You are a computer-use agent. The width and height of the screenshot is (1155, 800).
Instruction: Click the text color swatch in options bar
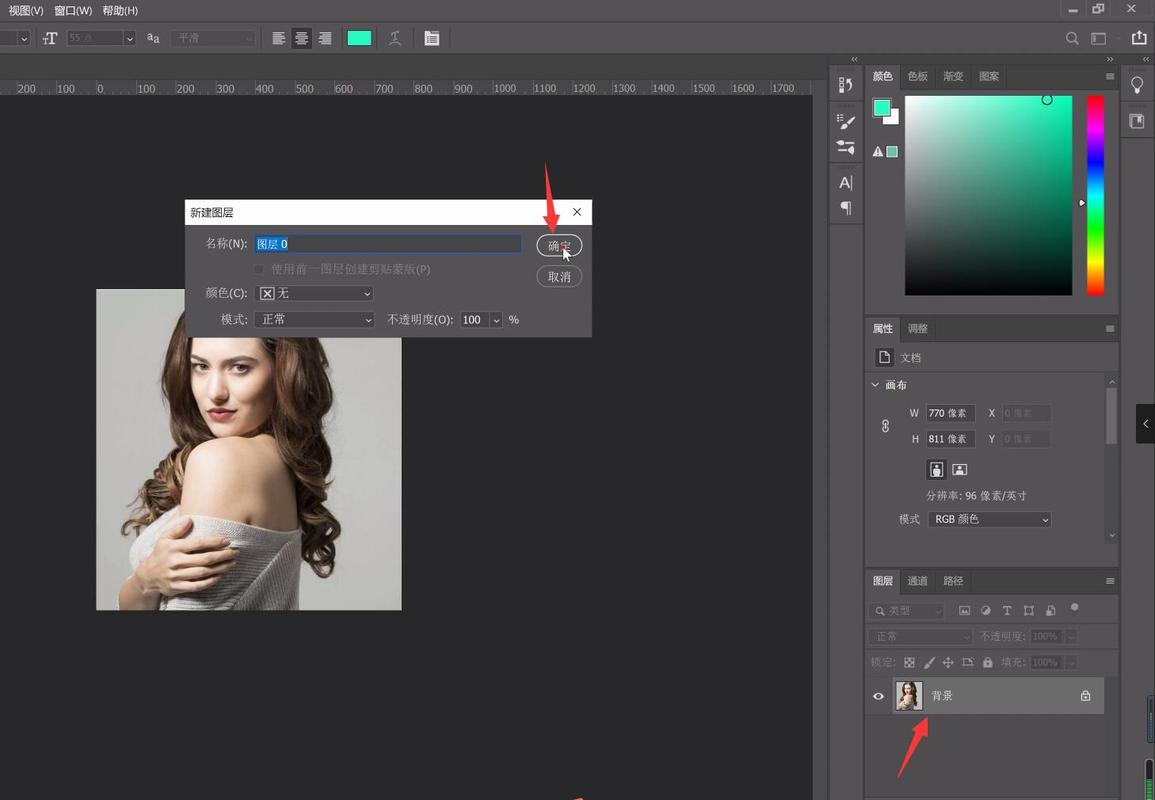tap(359, 38)
